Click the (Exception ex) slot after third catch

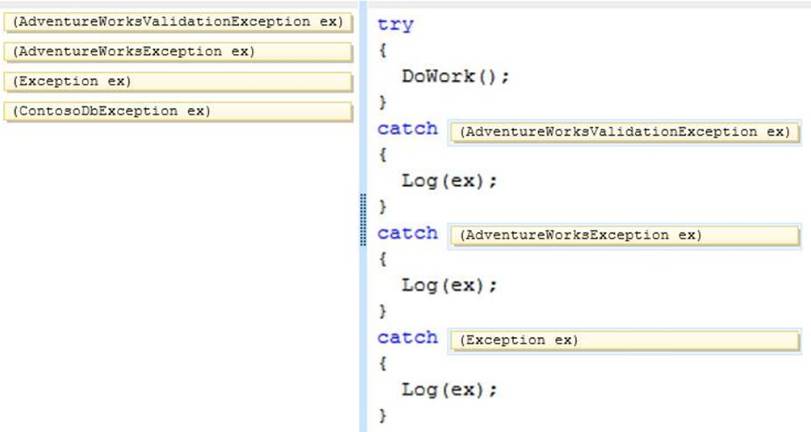(x=625, y=340)
